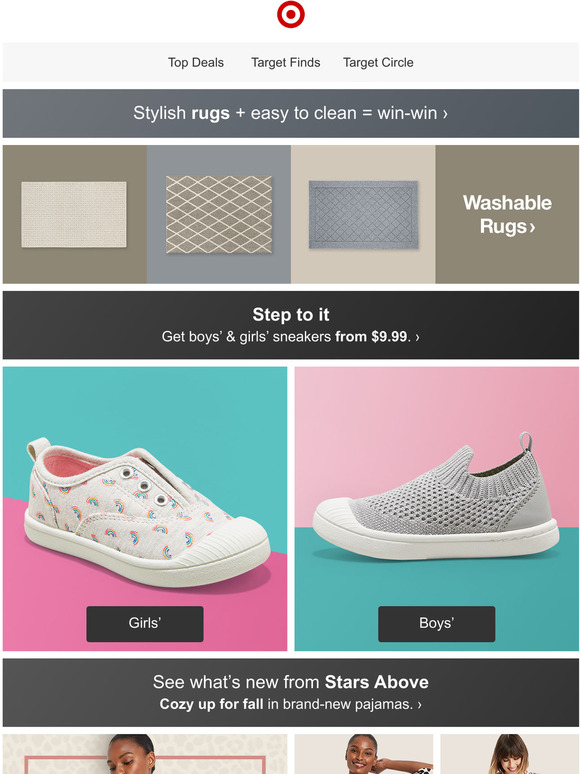Open the Target Circle link
This screenshot has width=580, height=774.
pyautogui.click(x=378, y=63)
